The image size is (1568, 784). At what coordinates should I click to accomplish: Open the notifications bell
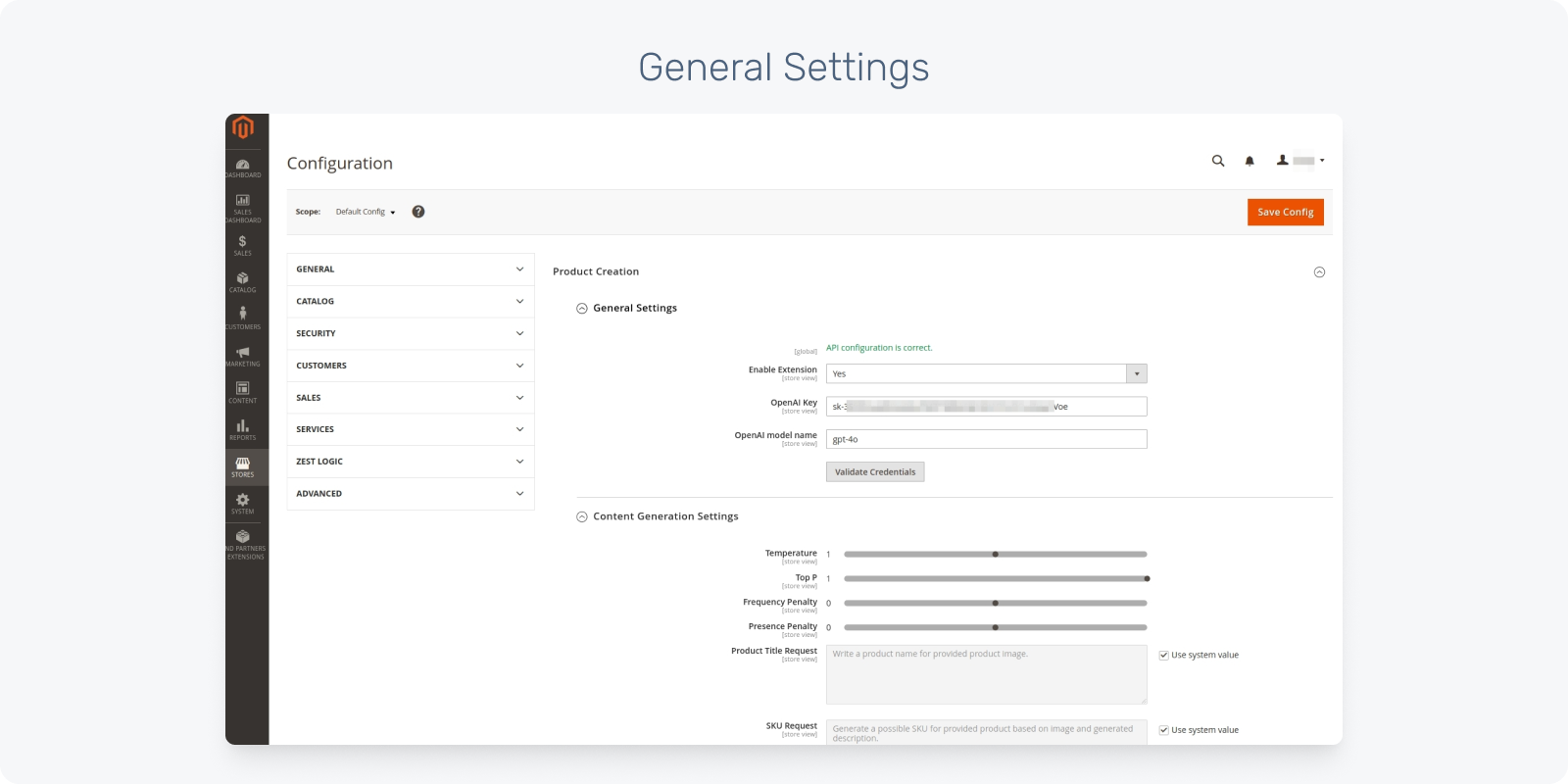click(x=1249, y=161)
